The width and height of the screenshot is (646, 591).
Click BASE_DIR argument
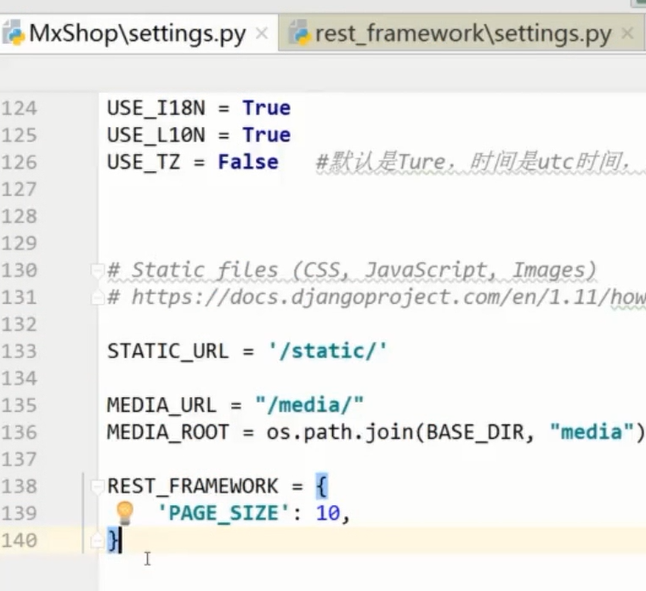tap(475, 432)
